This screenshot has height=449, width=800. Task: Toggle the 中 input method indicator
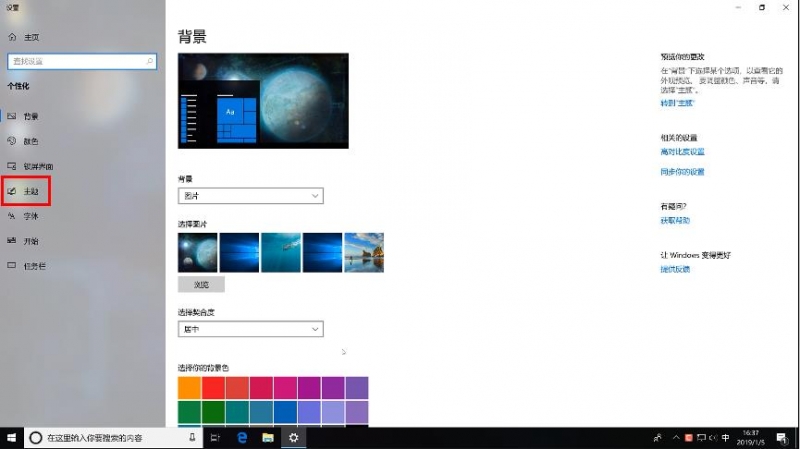(x=726, y=438)
